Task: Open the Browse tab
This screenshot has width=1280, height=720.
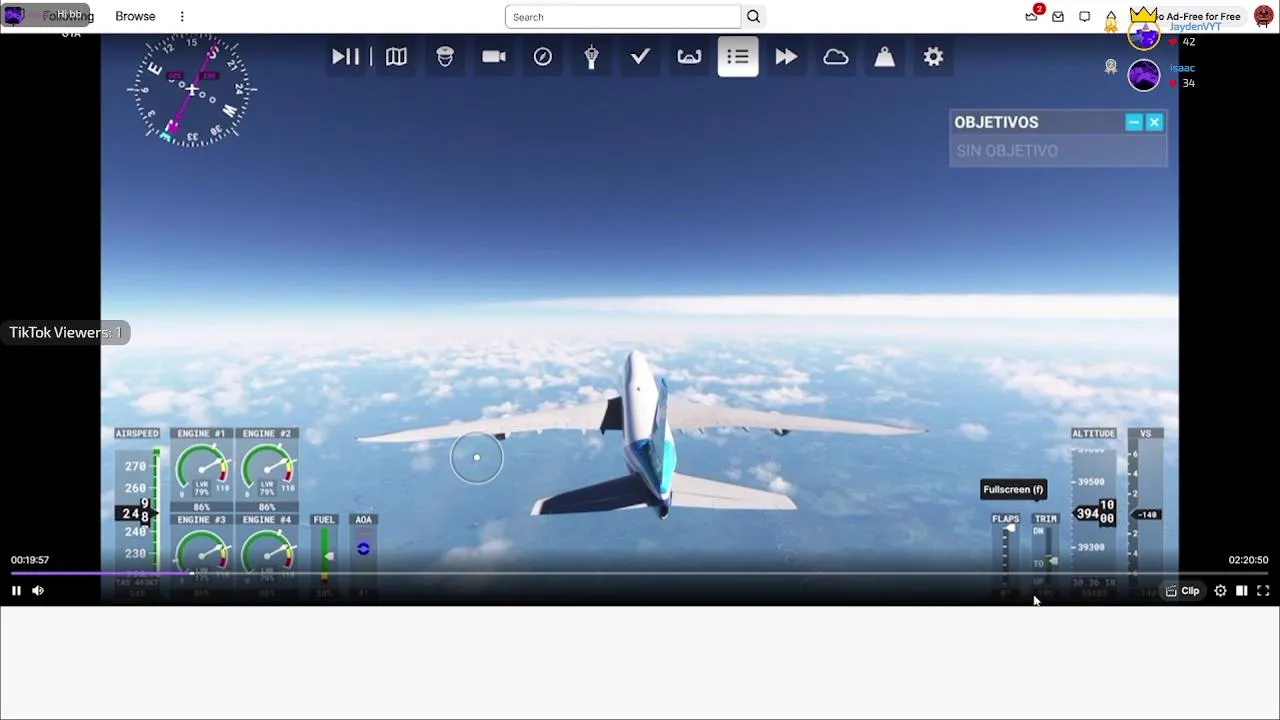Action: 135,17
